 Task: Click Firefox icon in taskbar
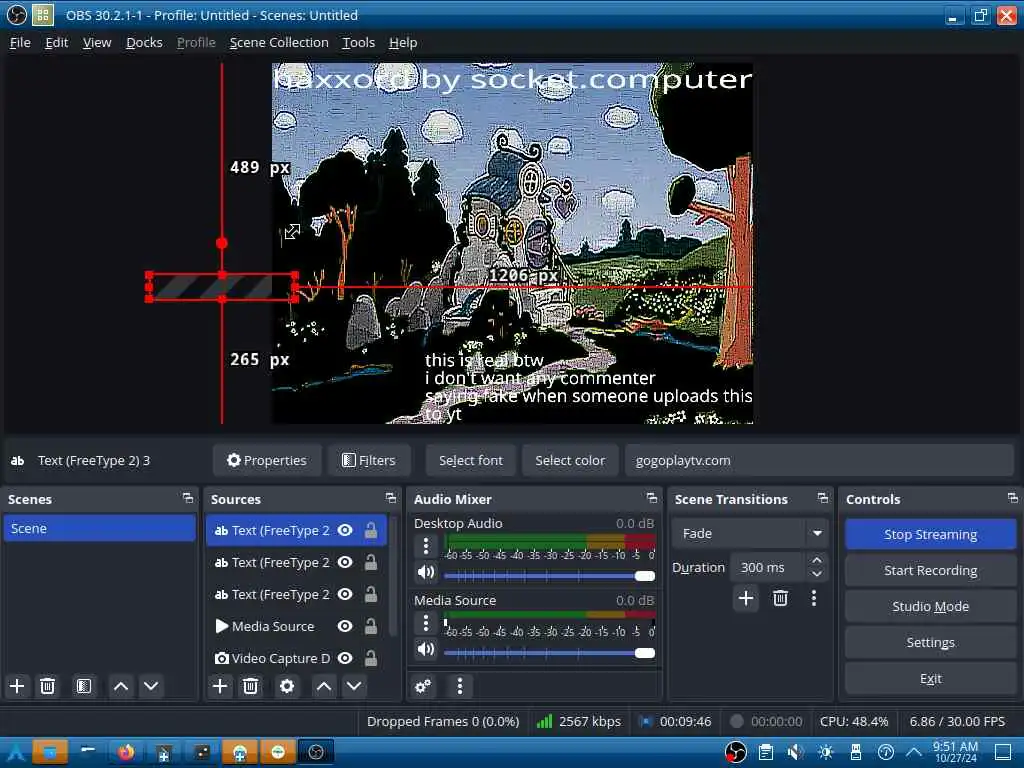[126, 752]
